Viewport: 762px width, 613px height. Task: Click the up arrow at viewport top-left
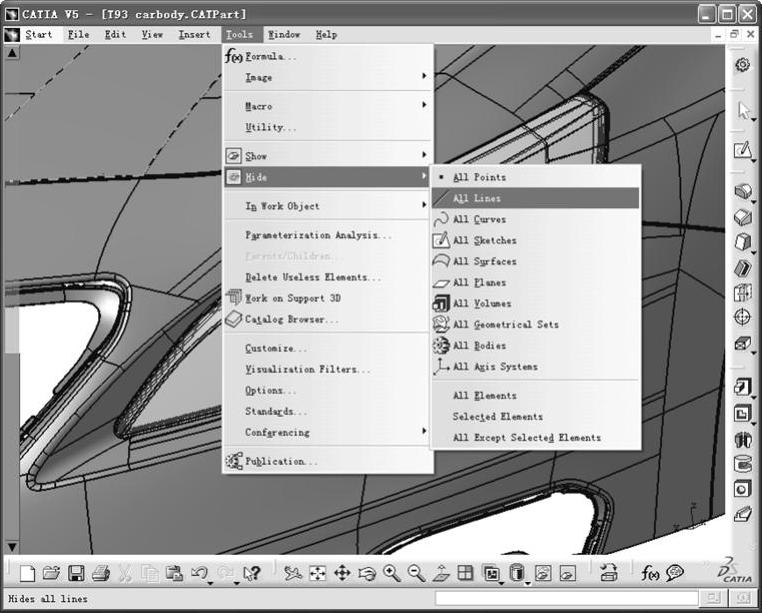click(12, 53)
